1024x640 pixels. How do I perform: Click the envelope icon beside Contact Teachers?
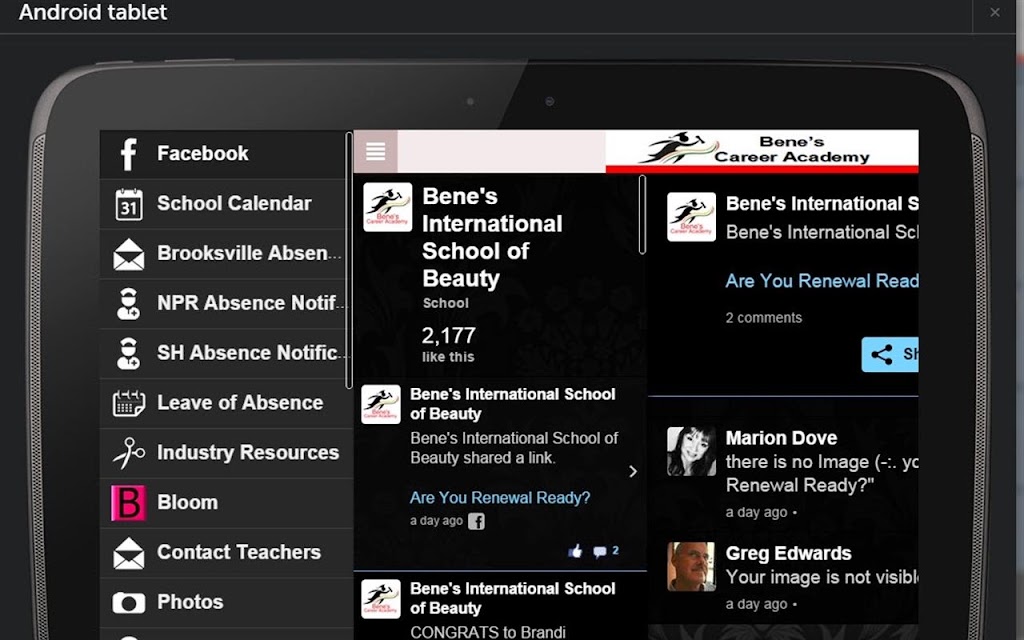tap(129, 553)
